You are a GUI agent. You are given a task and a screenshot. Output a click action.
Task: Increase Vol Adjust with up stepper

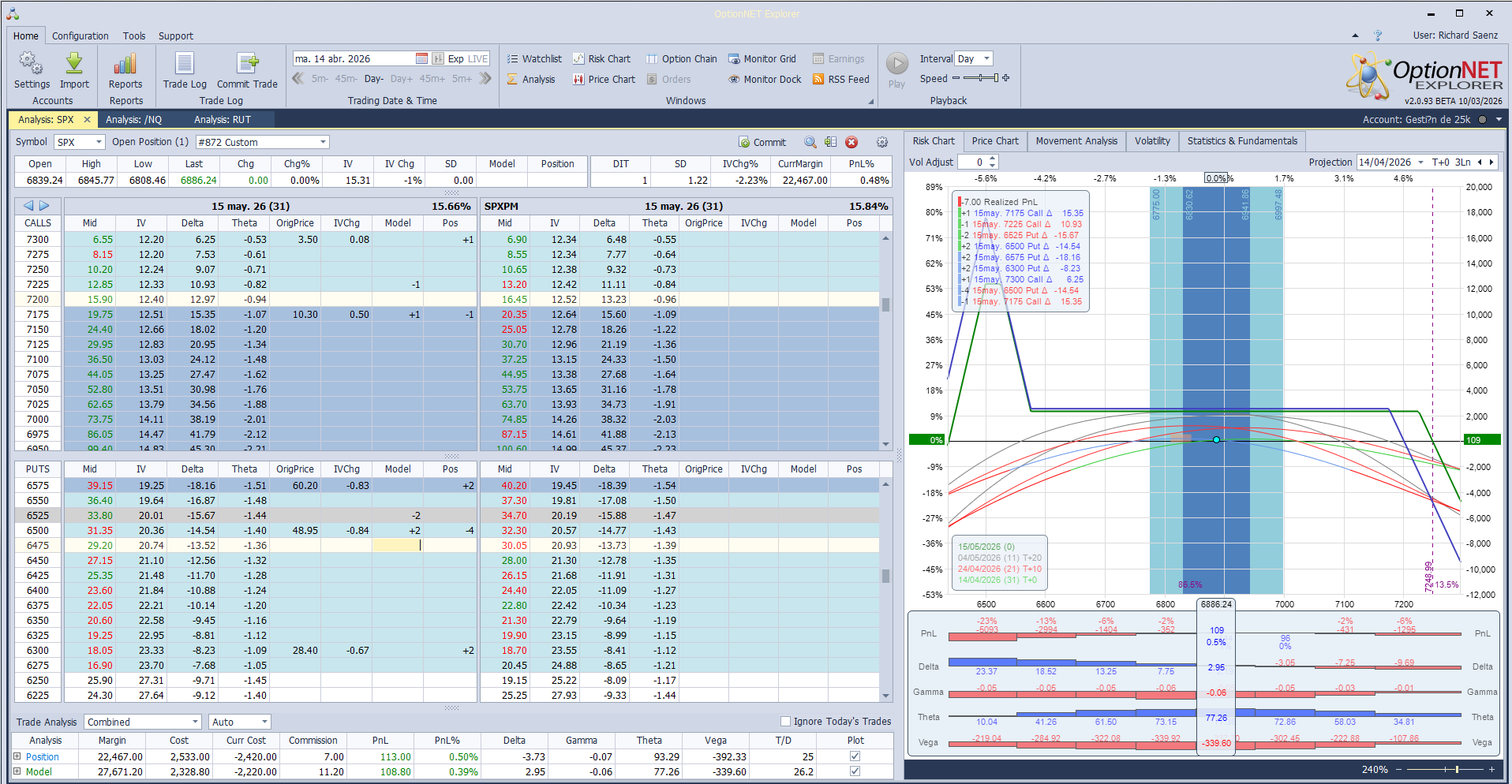tap(993, 159)
